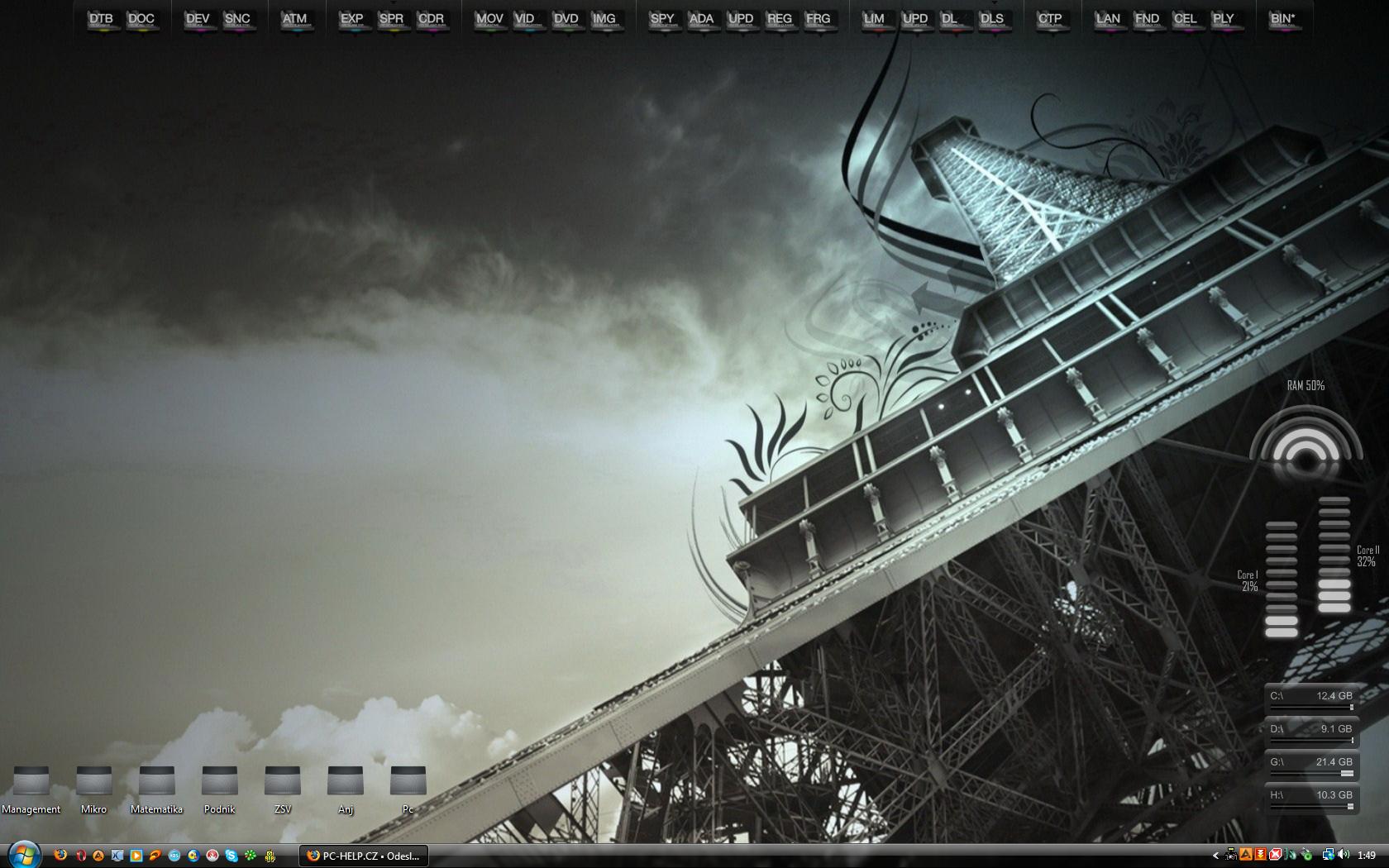The image size is (1389, 868).
Task: Open the Podnik desktop folder
Action: [219, 782]
